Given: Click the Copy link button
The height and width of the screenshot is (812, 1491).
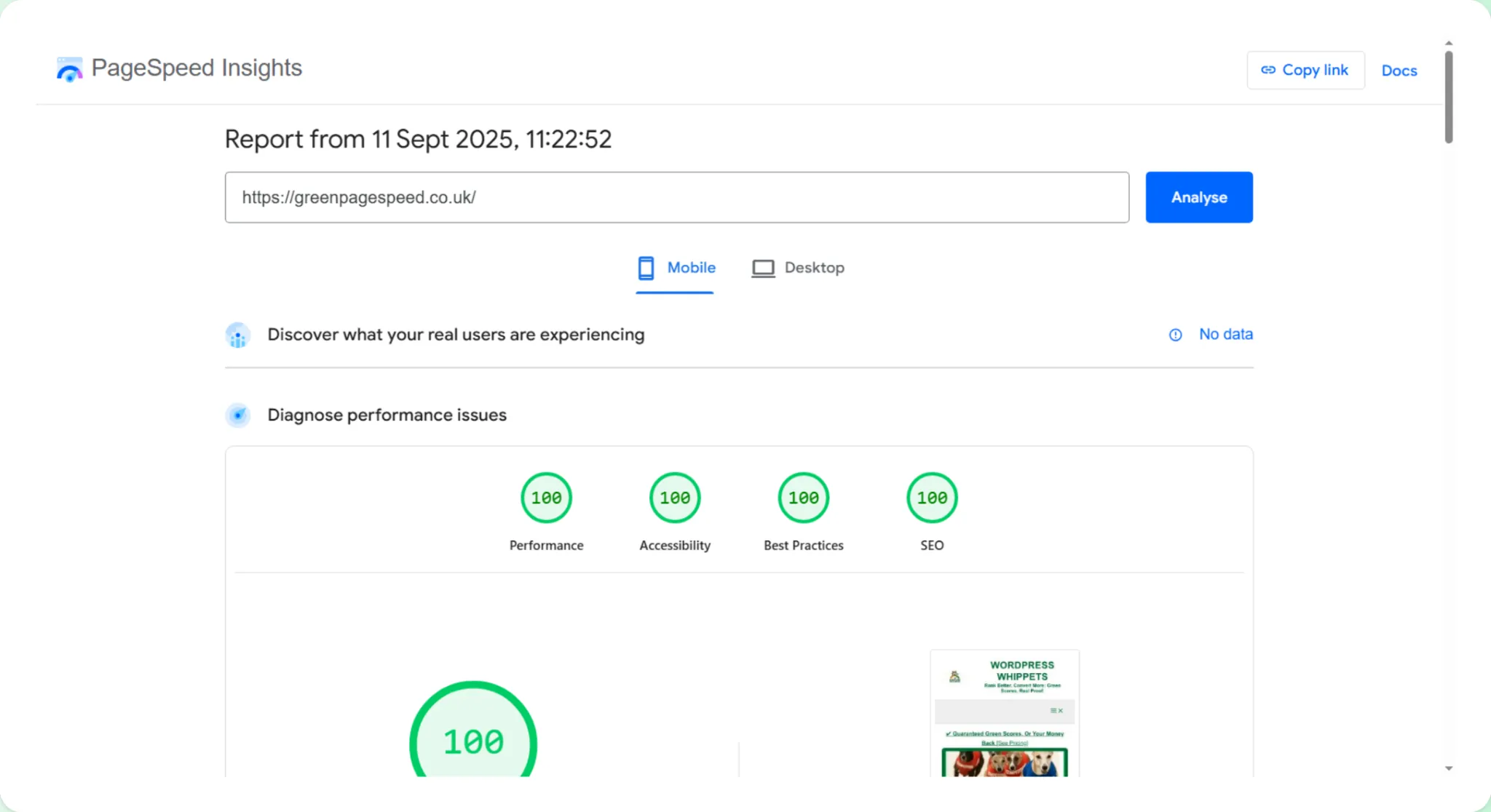Looking at the screenshot, I should tap(1305, 70).
